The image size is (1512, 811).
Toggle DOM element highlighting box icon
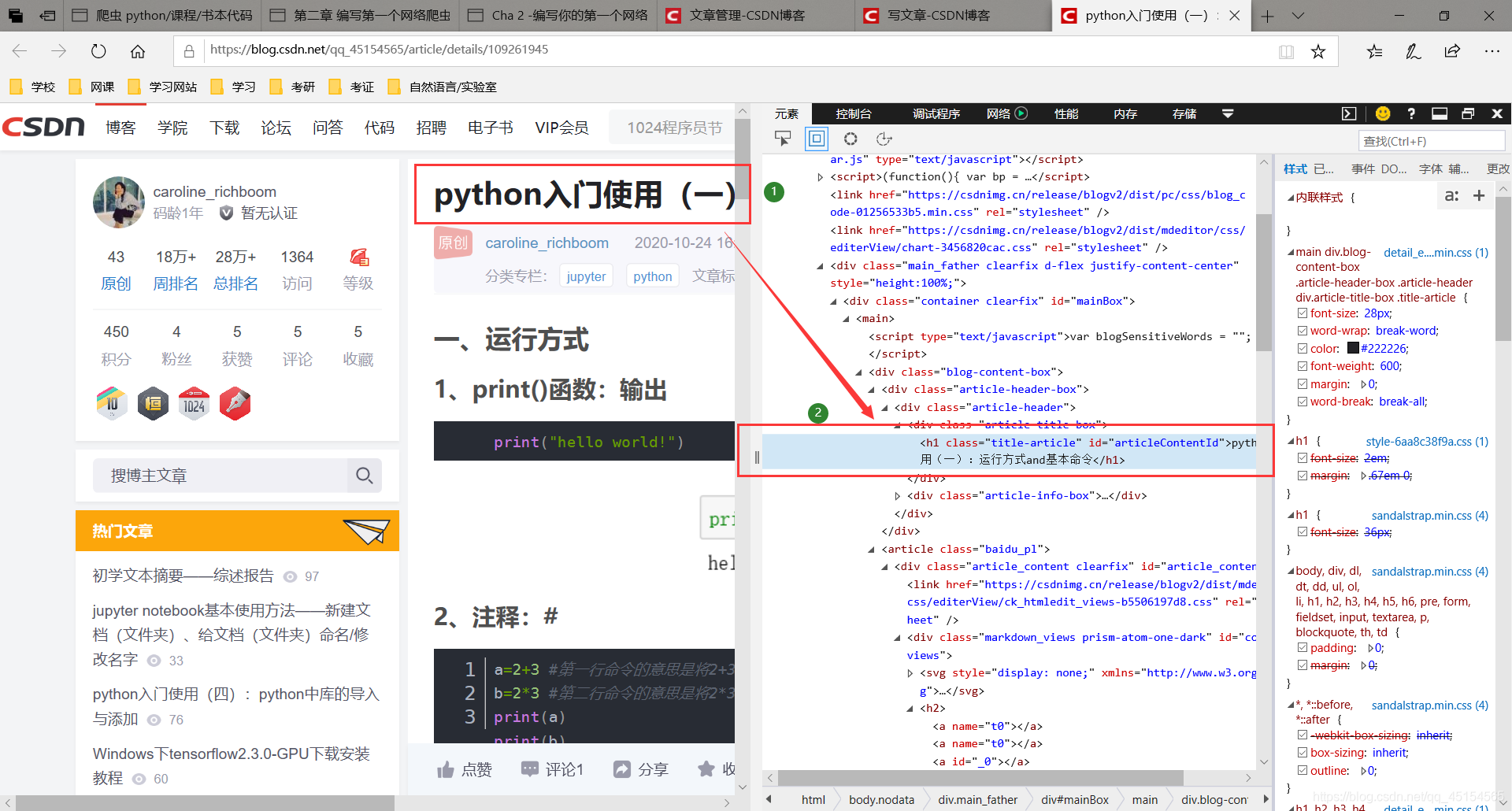pos(817,139)
